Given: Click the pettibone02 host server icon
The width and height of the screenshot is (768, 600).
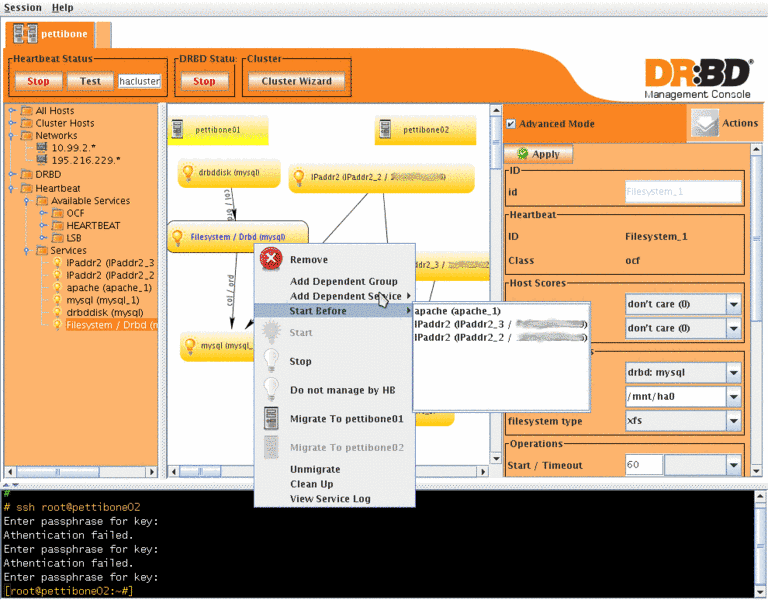Looking at the screenshot, I should 385,129.
